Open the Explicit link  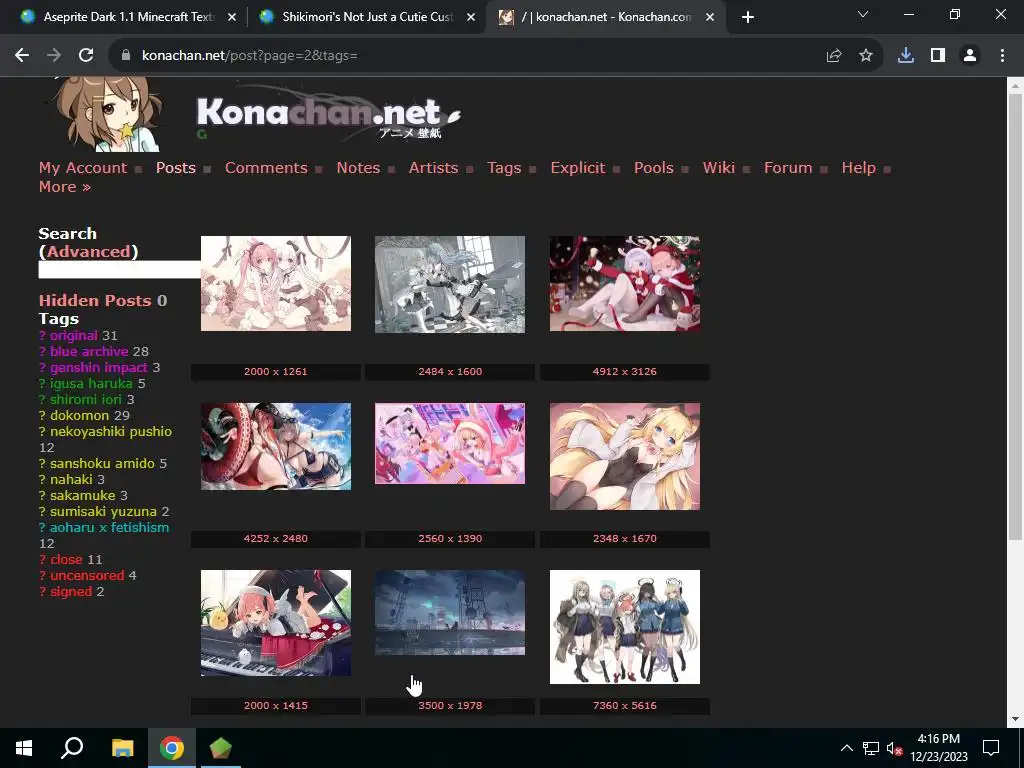[578, 168]
